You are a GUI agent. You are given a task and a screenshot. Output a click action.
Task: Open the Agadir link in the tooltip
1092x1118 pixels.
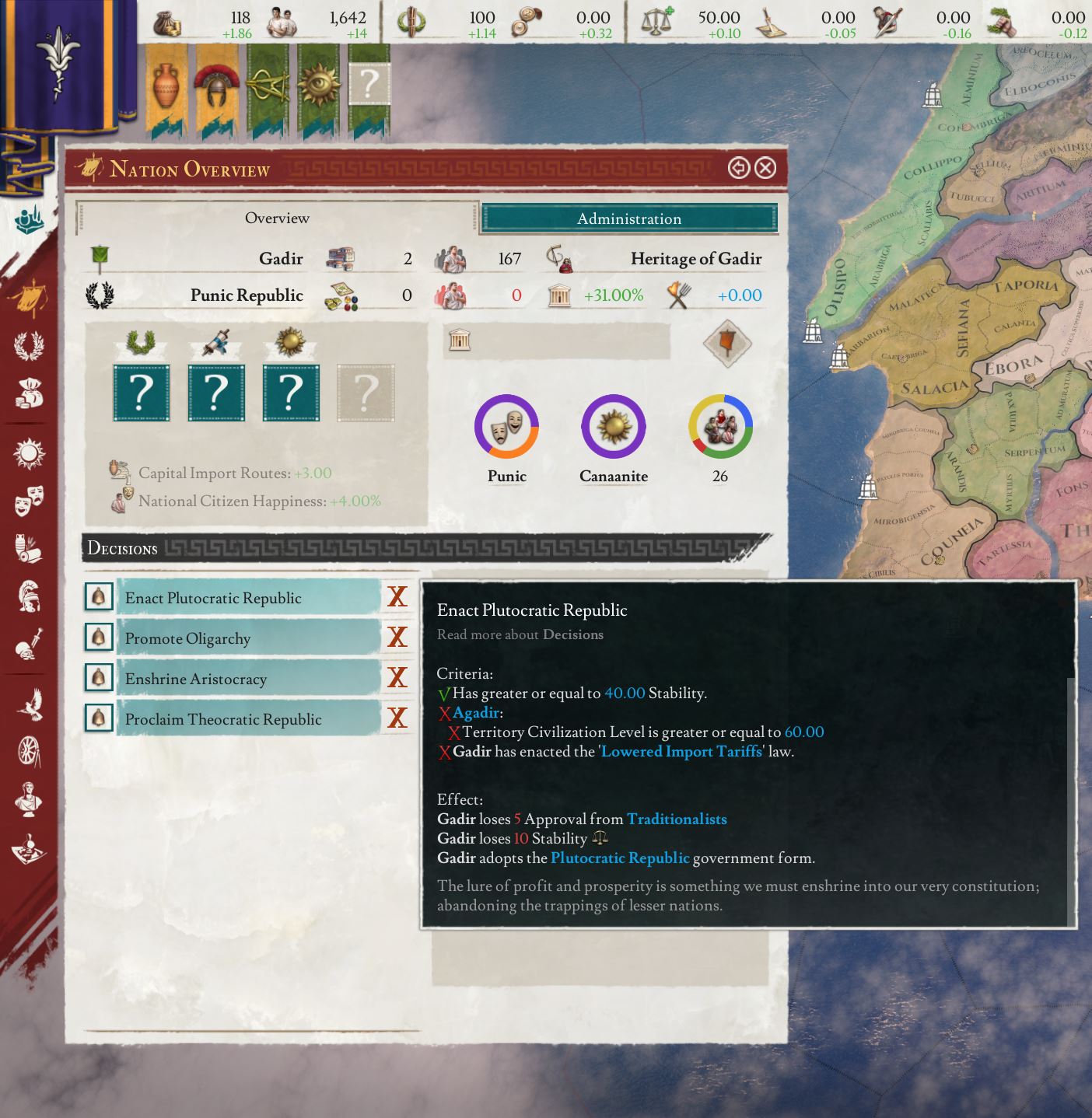[x=475, y=712]
